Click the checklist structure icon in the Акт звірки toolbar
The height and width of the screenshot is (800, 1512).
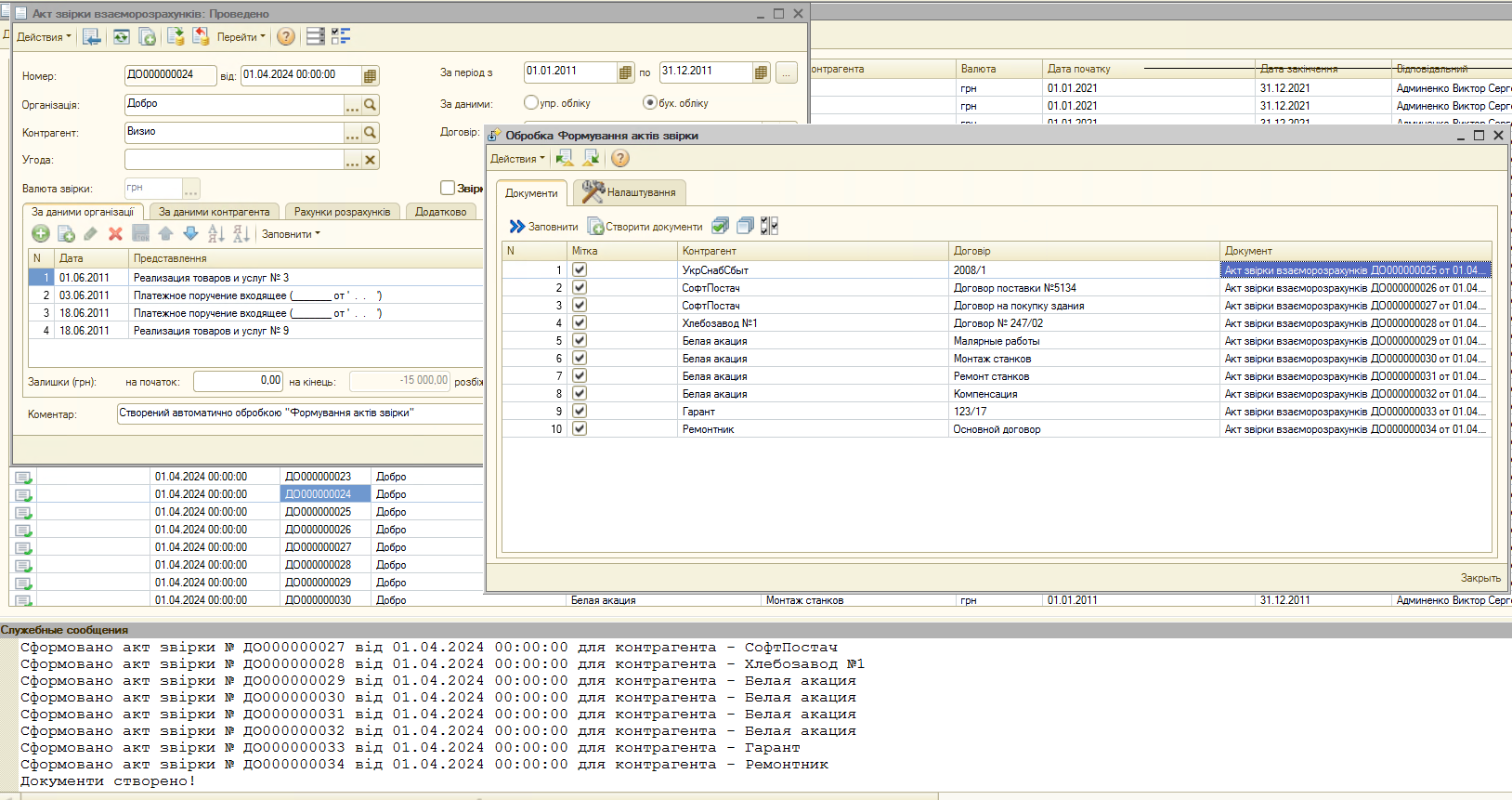[x=341, y=36]
